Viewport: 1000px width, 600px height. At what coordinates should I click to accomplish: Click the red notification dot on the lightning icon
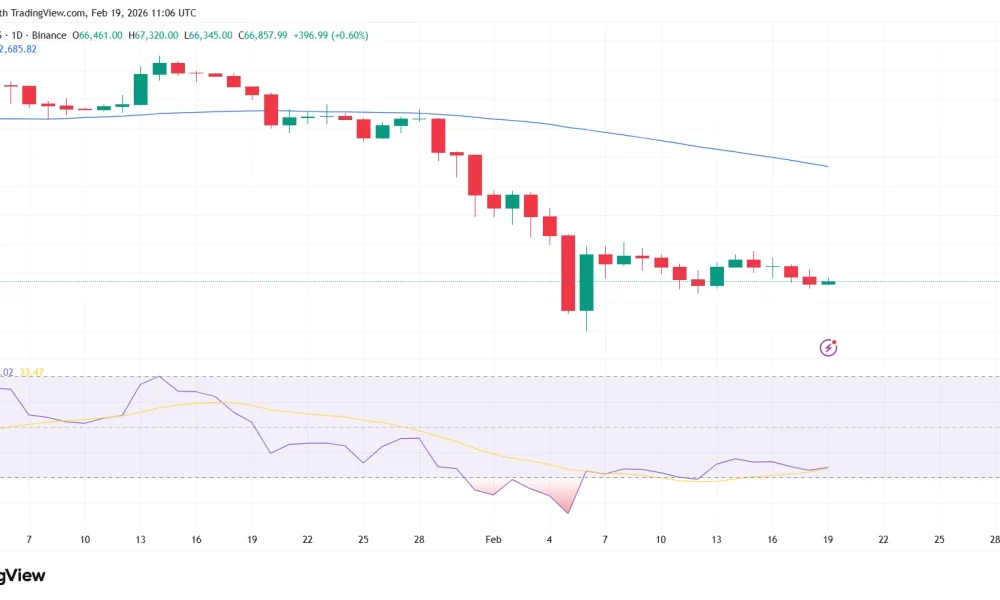click(834, 342)
